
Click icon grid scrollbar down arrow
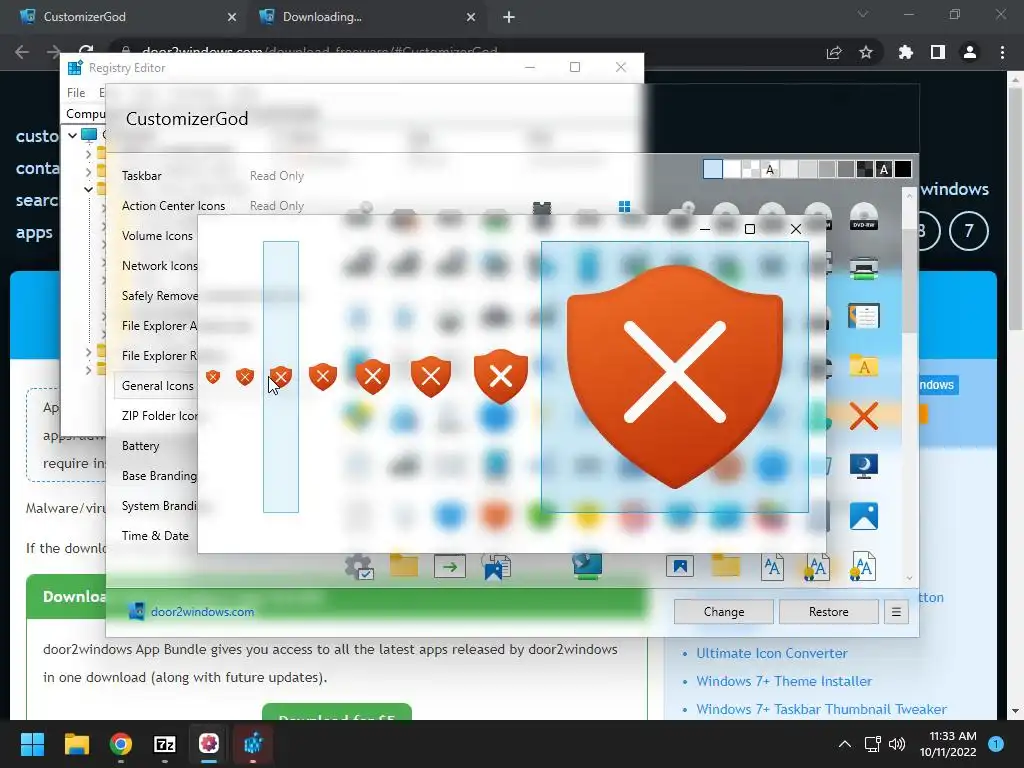(x=909, y=578)
